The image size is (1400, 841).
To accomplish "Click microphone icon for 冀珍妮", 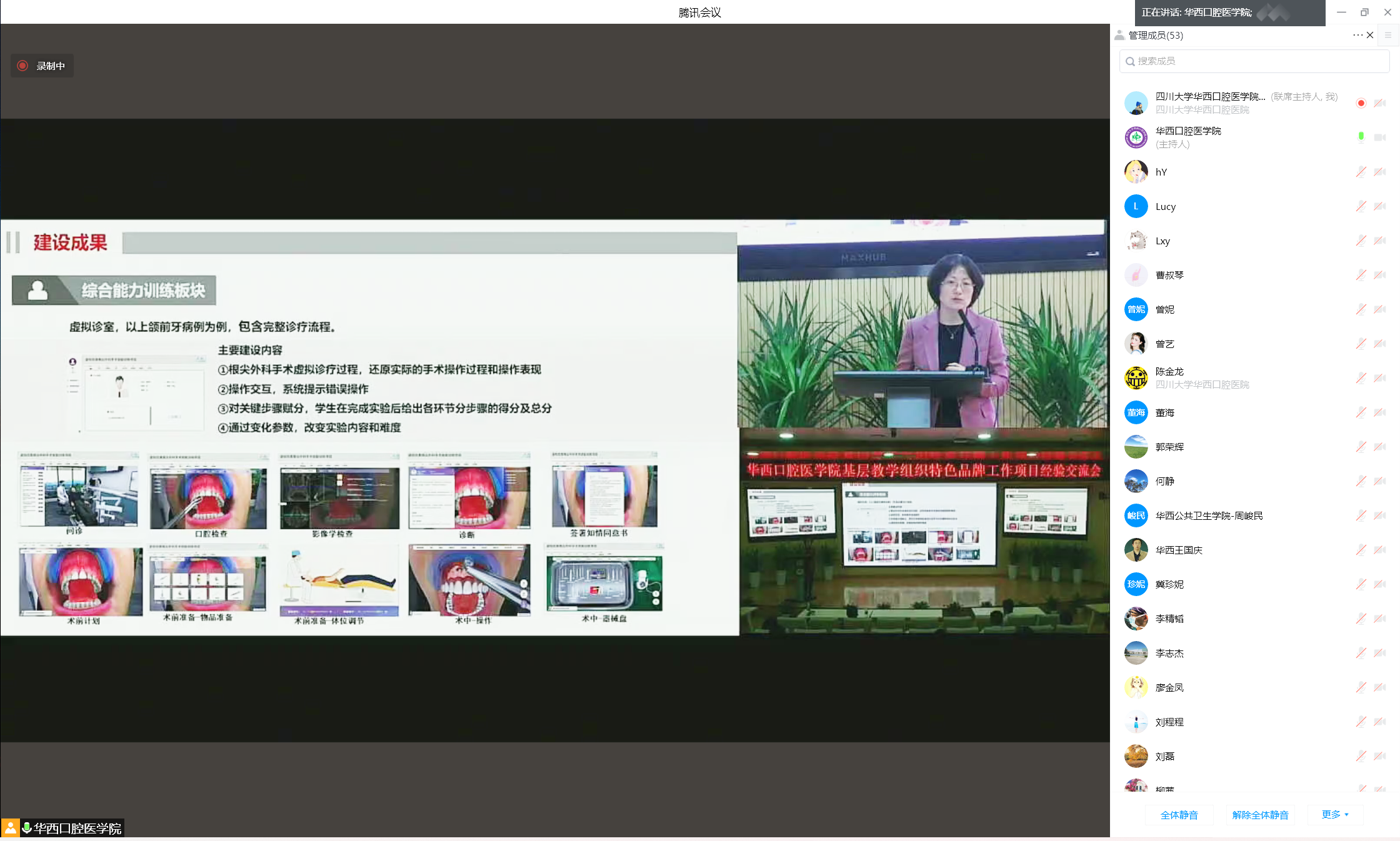I will point(1361,584).
